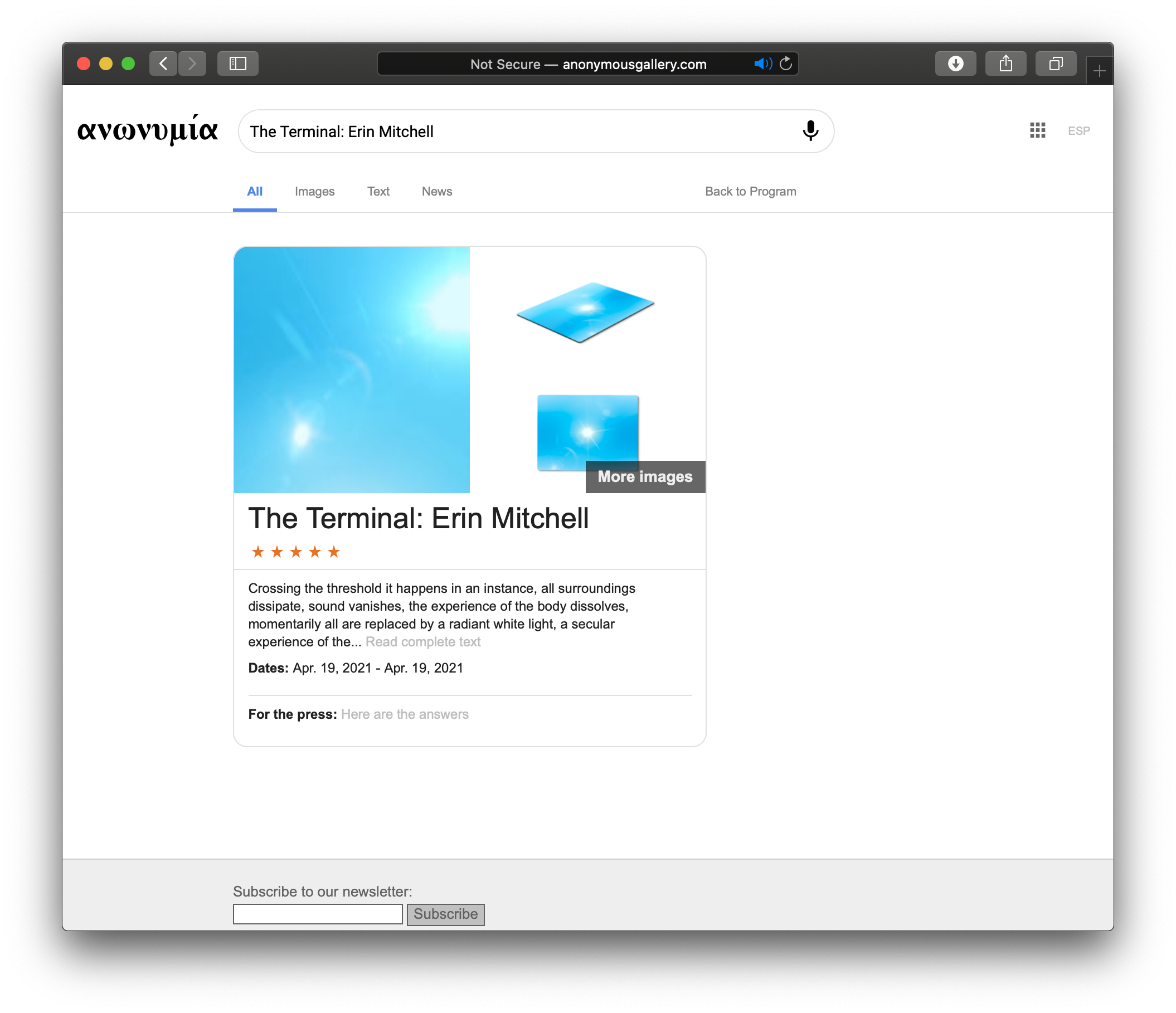Show all tabs overview button
Image resolution: width=1176 pixels, height=1013 pixels.
(1056, 64)
